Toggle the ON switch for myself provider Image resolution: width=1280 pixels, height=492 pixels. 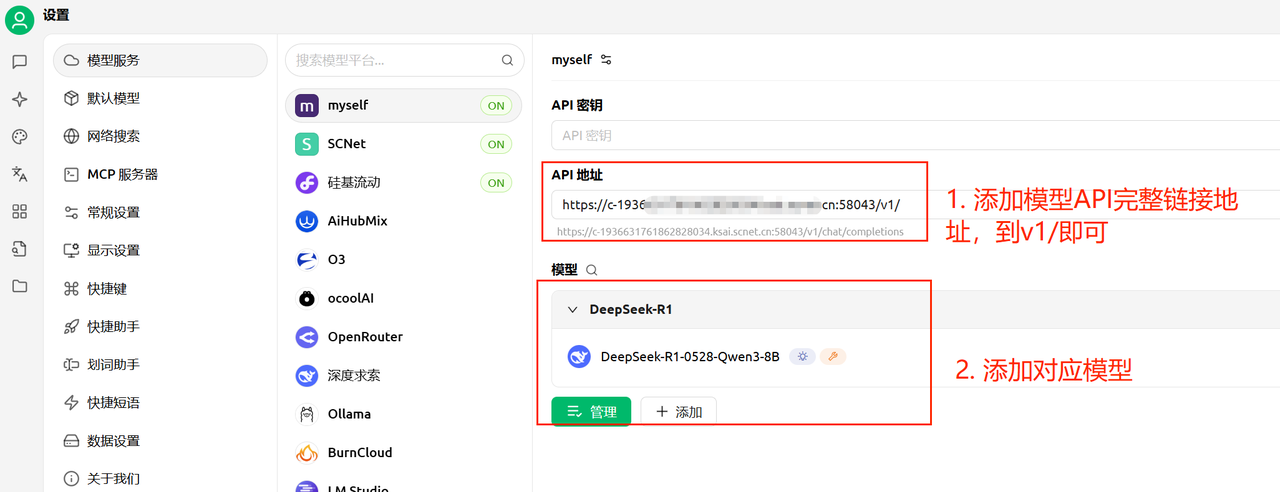(x=496, y=106)
